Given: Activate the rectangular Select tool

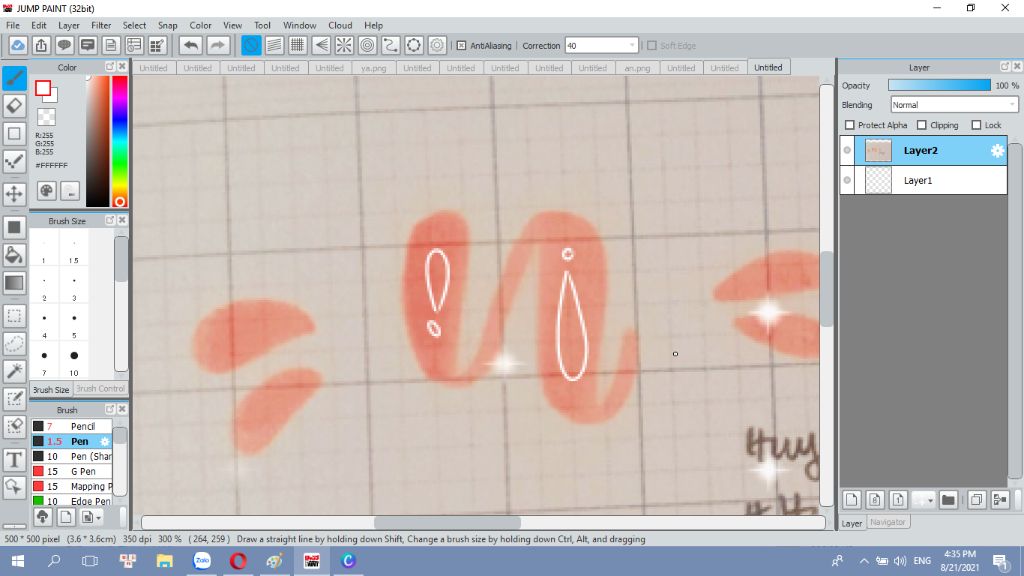Looking at the screenshot, I should pos(14,316).
